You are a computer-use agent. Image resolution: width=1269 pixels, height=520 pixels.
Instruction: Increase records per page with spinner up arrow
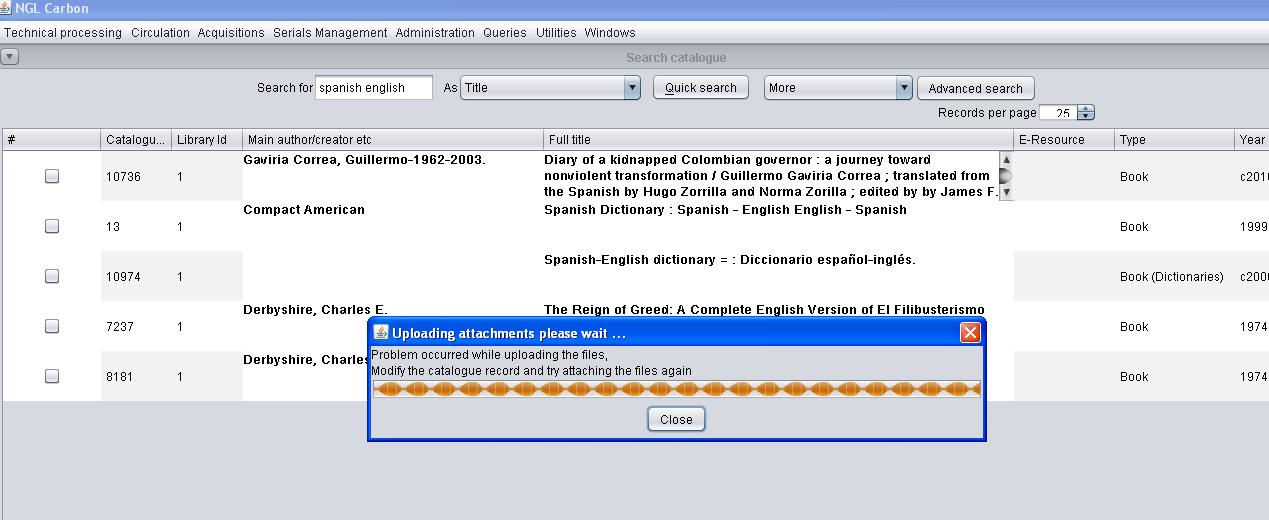coord(1086,109)
